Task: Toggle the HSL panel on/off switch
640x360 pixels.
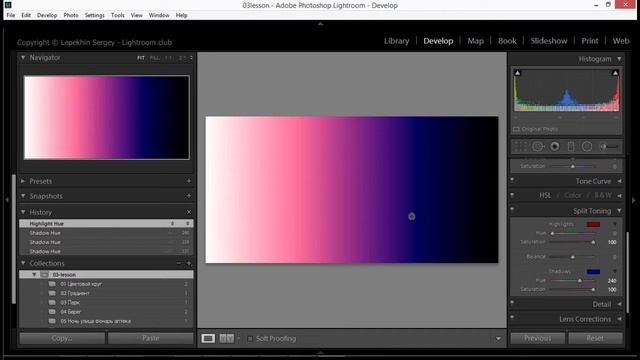Action: (512, 194)
